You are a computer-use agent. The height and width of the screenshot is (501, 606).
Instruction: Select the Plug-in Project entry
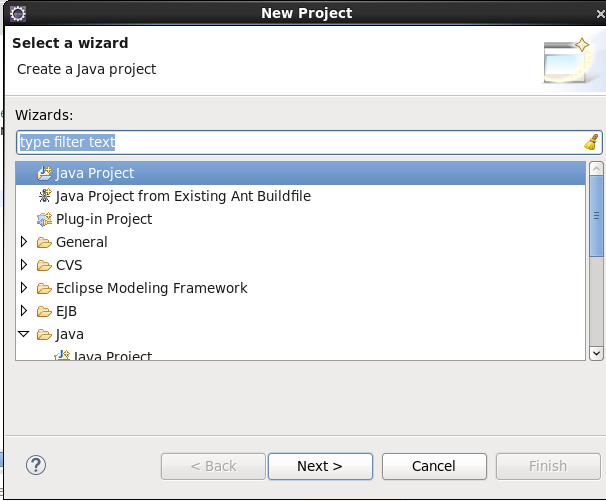(104, 219)
